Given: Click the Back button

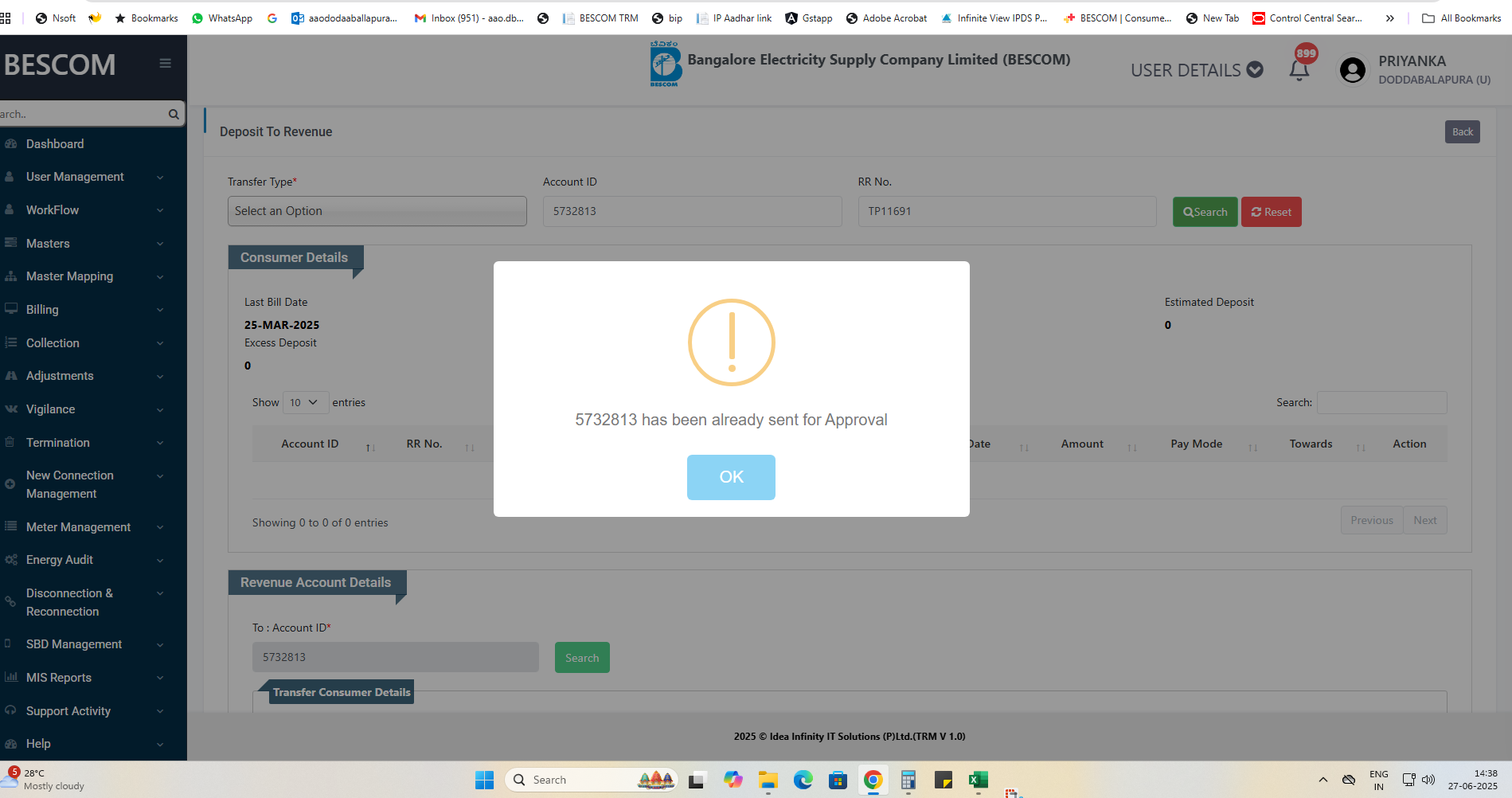Looking at the screenshot, I should [x=1462, y=132].
